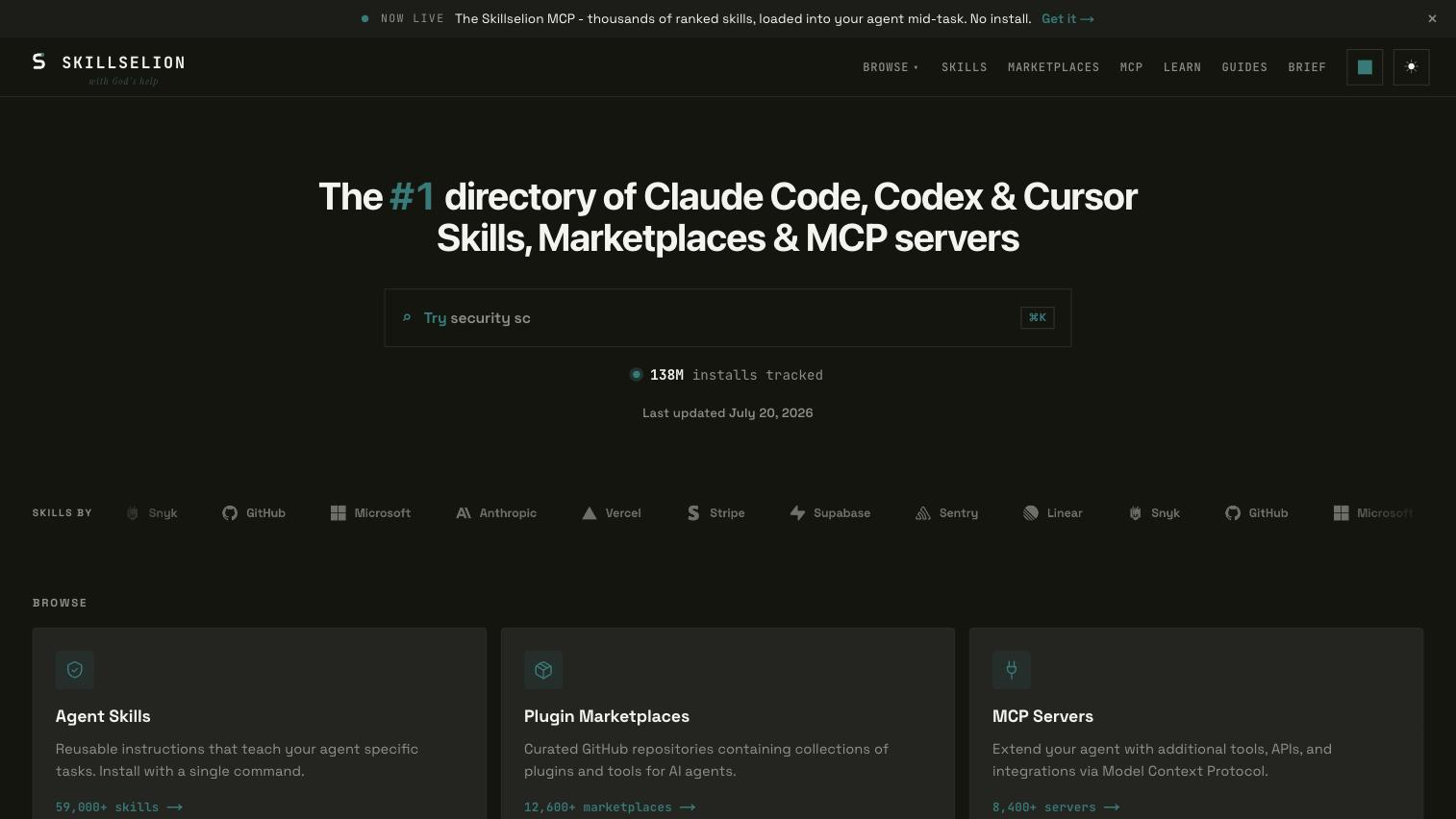Click the Linear logo icon
The image size is (1456, 819).
pos(1031,513)
